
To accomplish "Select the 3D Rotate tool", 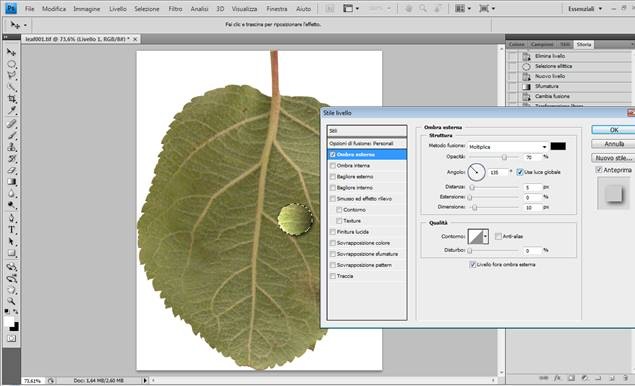I will click(x=11, y=267).
